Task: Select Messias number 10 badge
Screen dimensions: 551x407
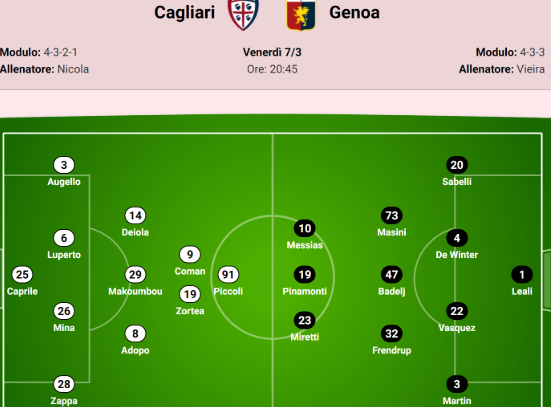Action: click(305, 228)
